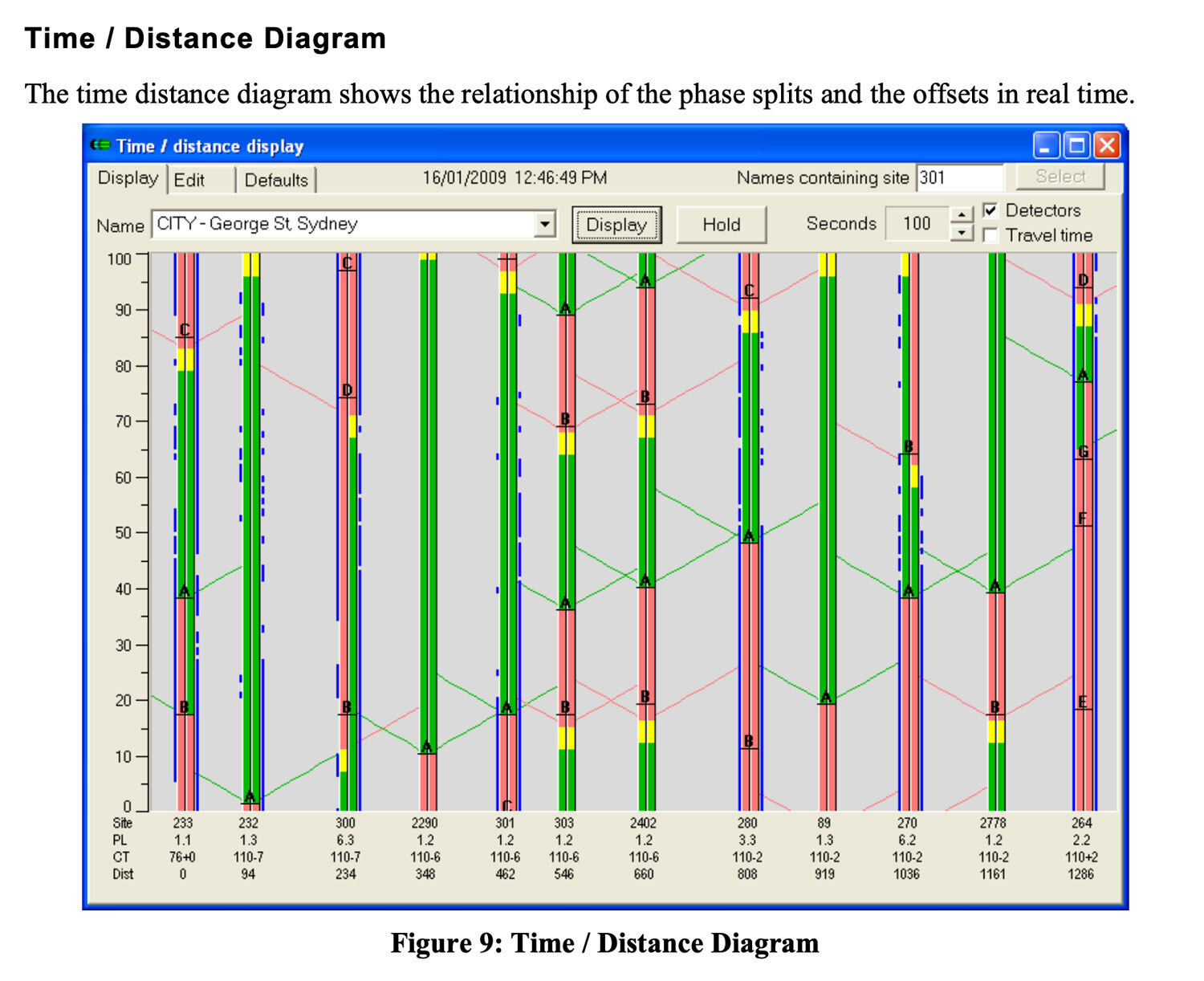
Task: Switch to the Edit tab
Action: pyautogui.click(x=189, y=180)
